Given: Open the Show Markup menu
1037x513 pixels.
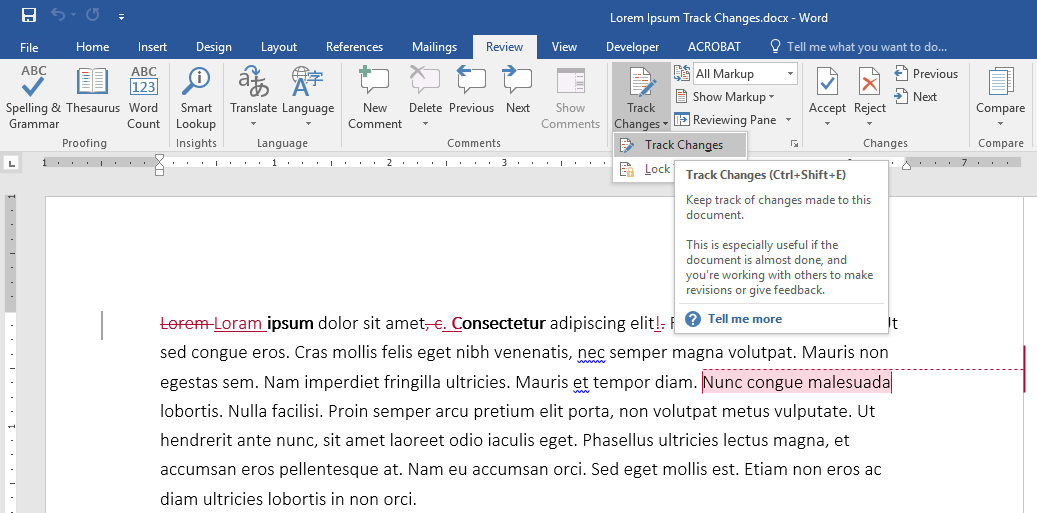Looking at the screenshot, I should point(724,97).
